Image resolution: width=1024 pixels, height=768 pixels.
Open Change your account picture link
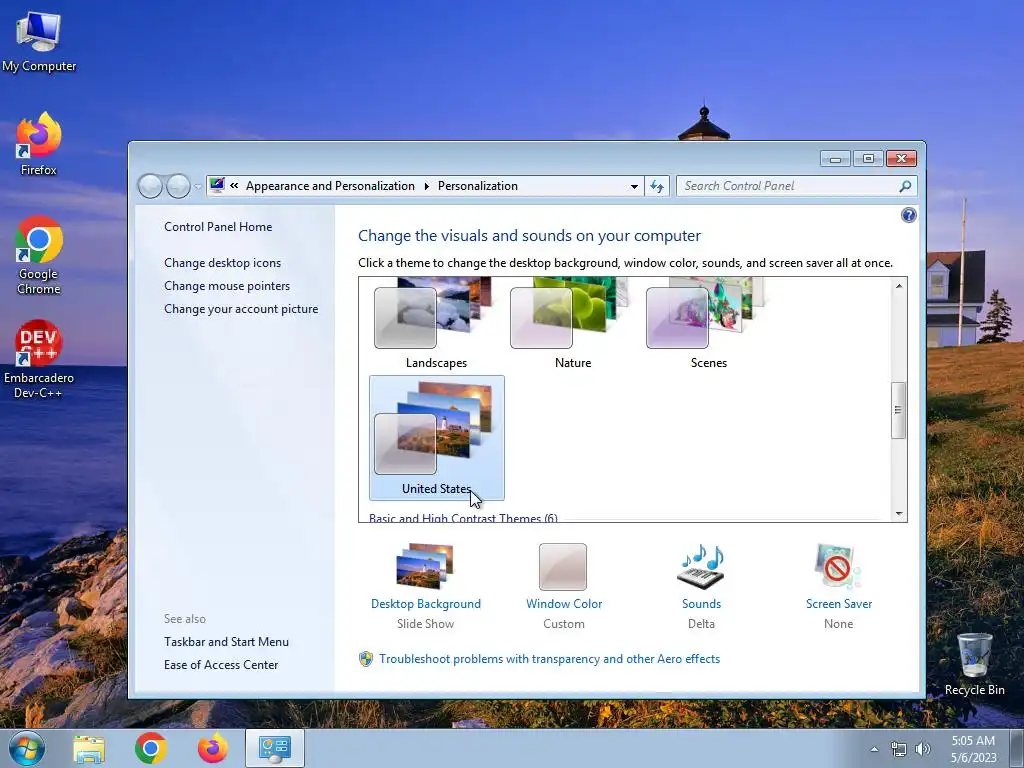click(x=241, y=309)
